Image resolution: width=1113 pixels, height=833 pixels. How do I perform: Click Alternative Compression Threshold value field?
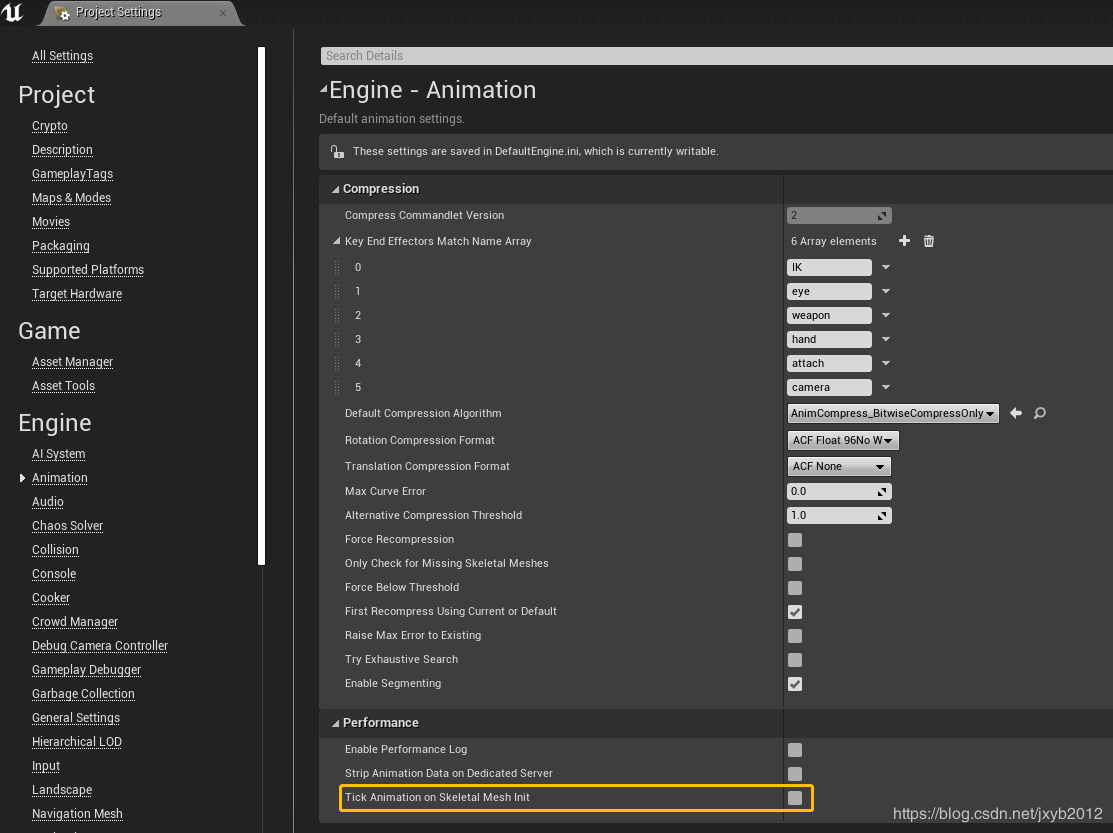839,516
